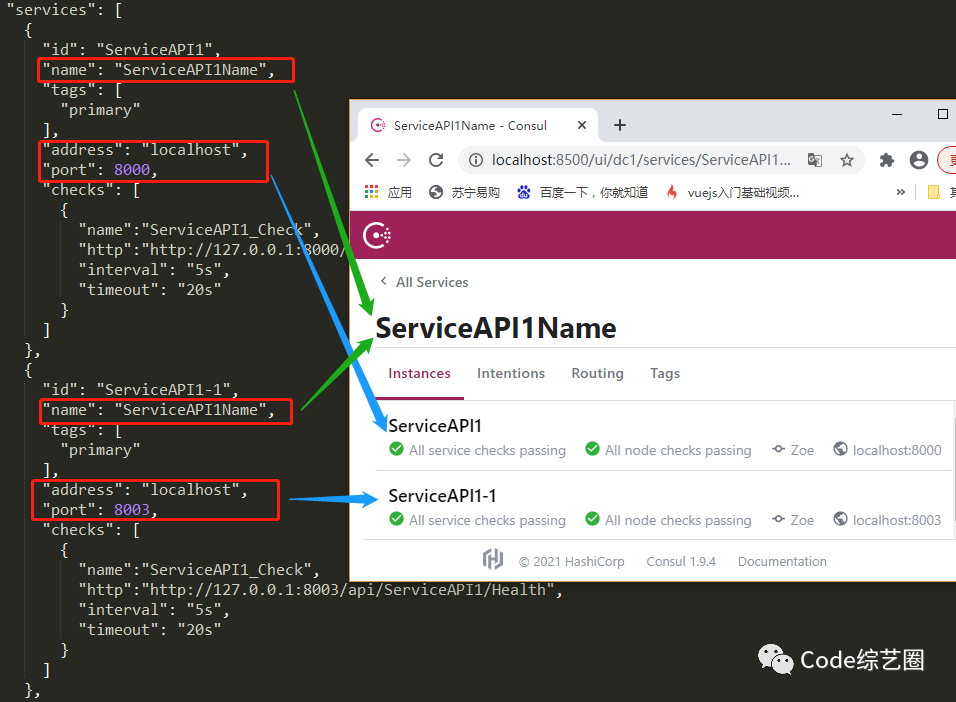The width and height of the screenshot is (956, 702).
Task: Minimize the Chrome browser window
Action: 897,114
